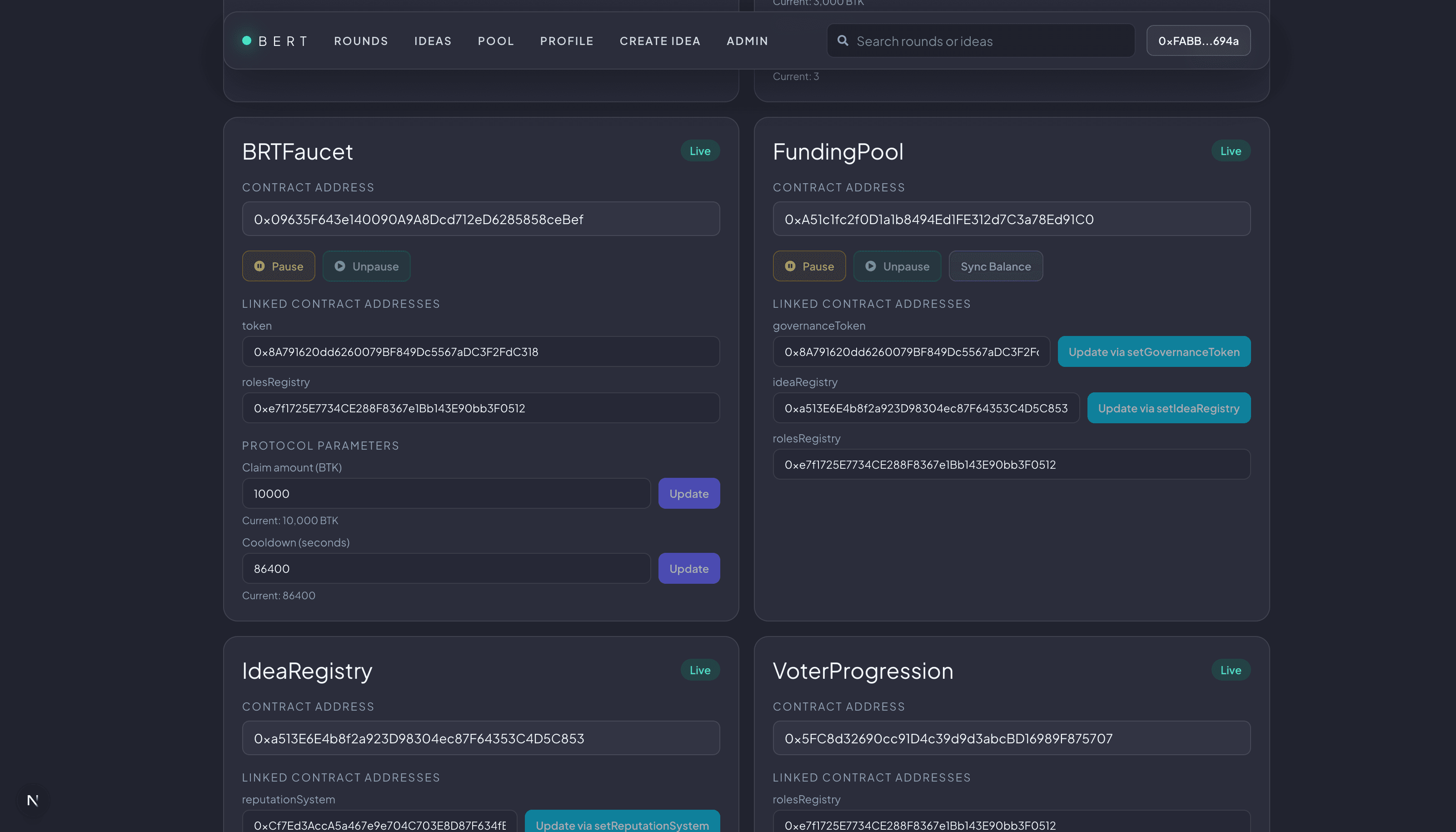Click the Pause icon on the BRTFaucet card
Screen dimensions: 1456x832
click(261, 266)
